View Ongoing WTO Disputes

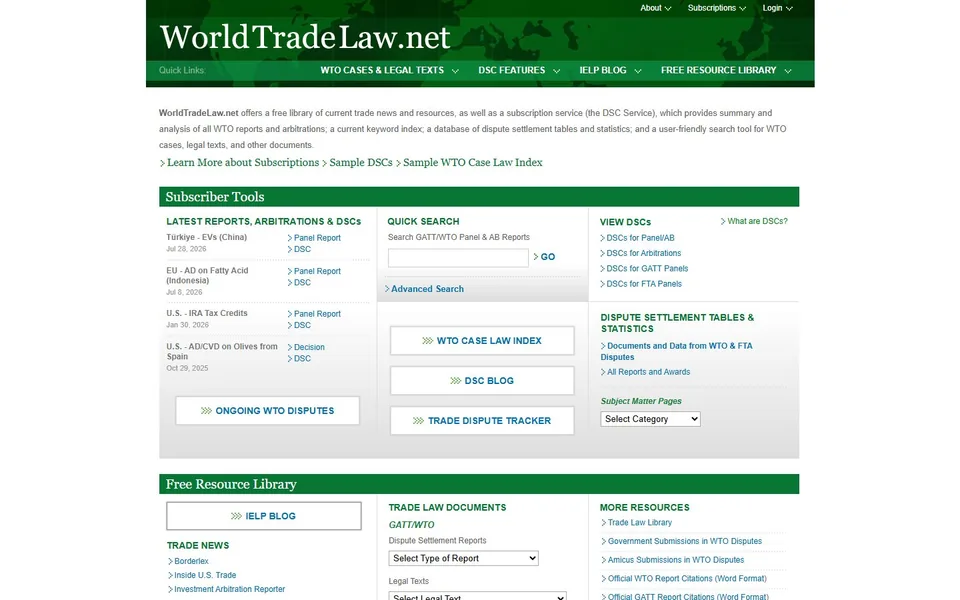click(268, 411)
